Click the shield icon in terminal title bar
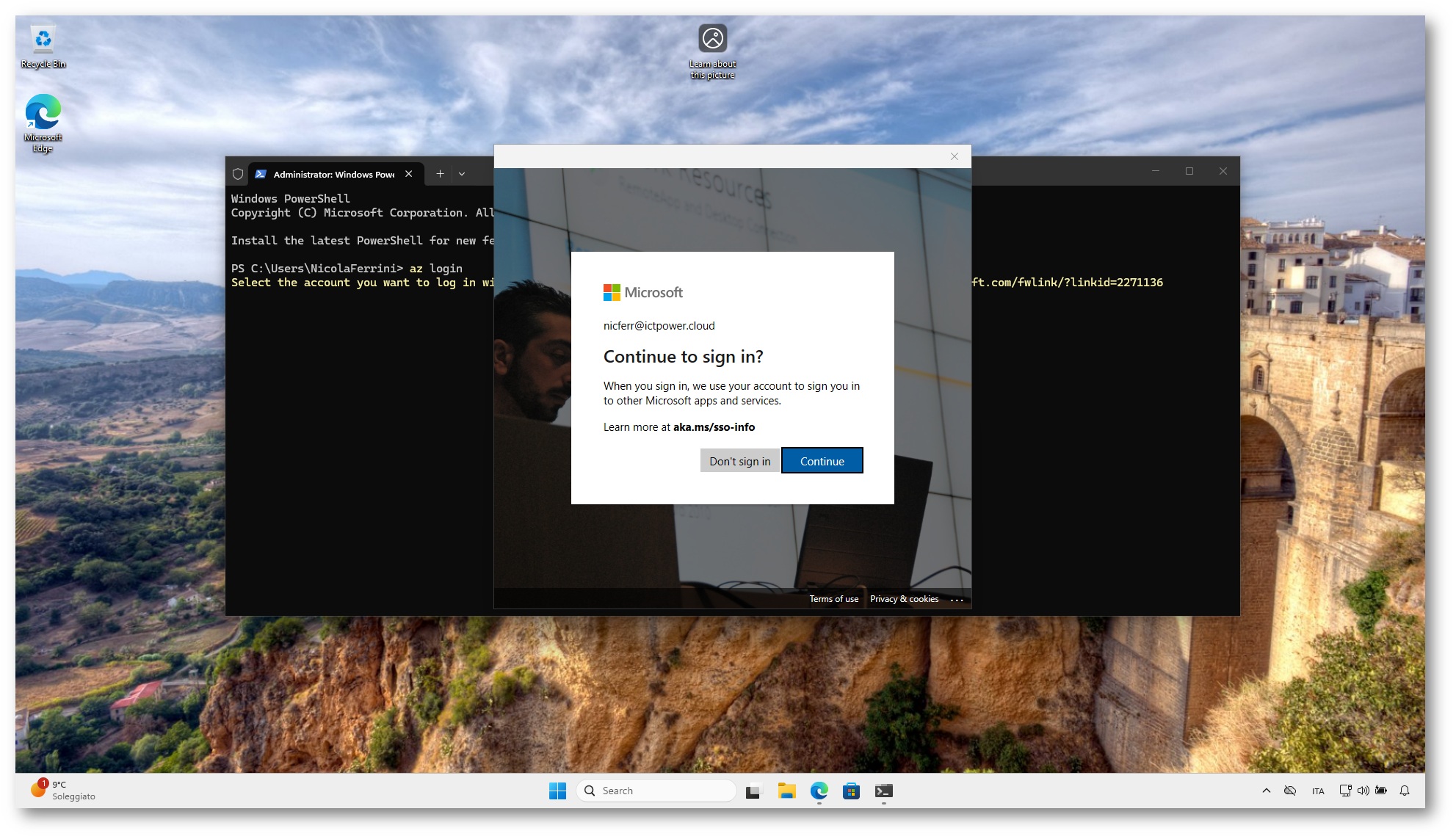 tap(238, 174)
